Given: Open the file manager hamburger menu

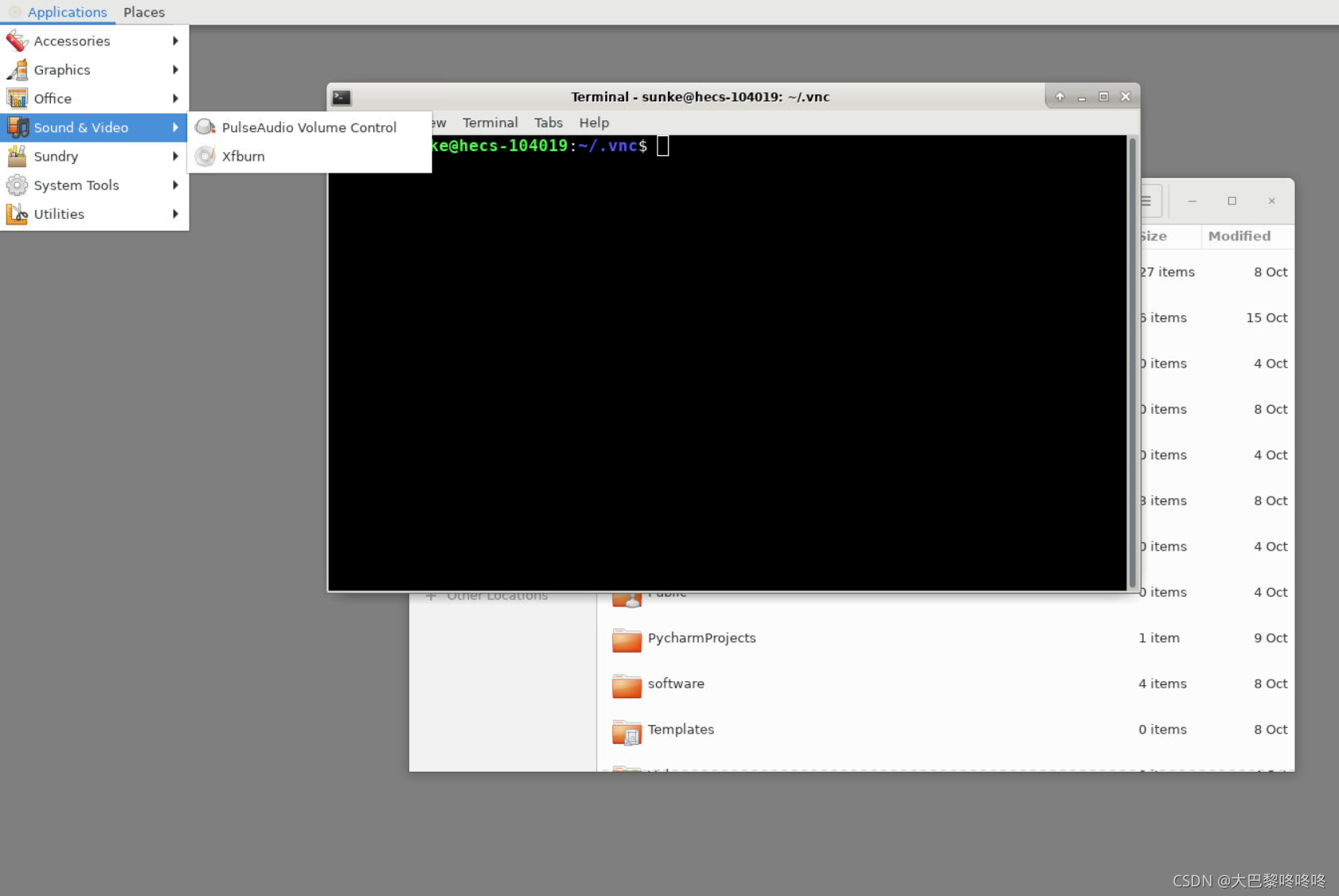Looking at the screenshot, I should coord(1147,201).
